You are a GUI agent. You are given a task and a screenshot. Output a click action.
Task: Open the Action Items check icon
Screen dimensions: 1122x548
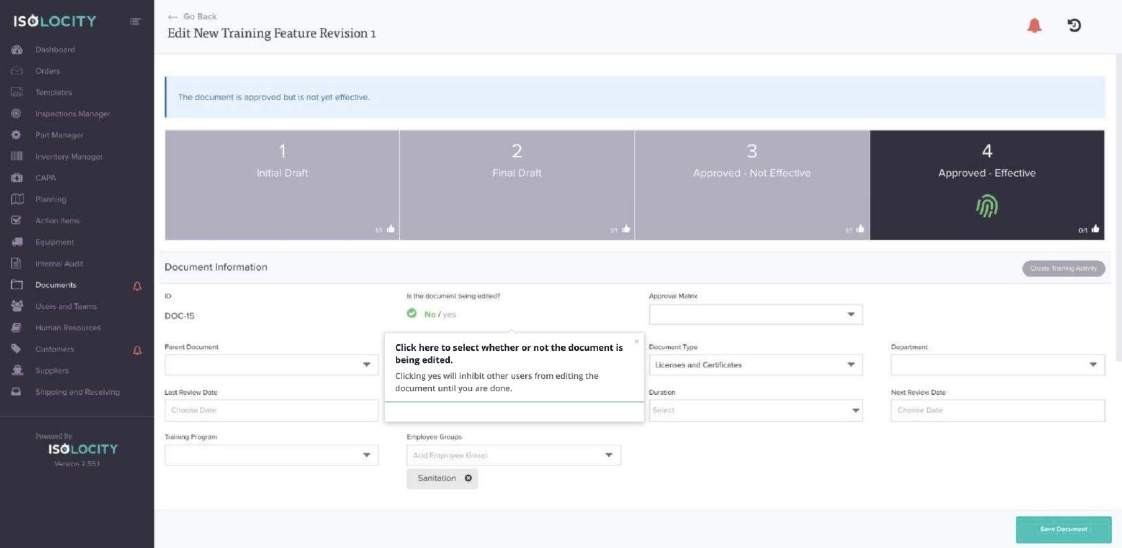point(17,221)
